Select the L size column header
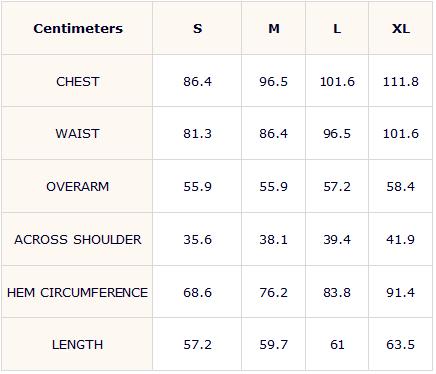 pos(337,29)
